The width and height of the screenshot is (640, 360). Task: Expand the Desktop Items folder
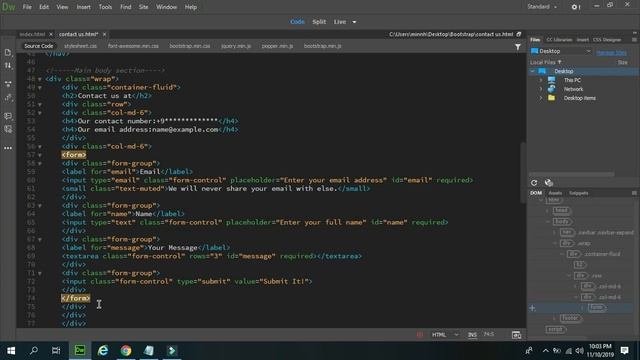(x=541, y=98)
